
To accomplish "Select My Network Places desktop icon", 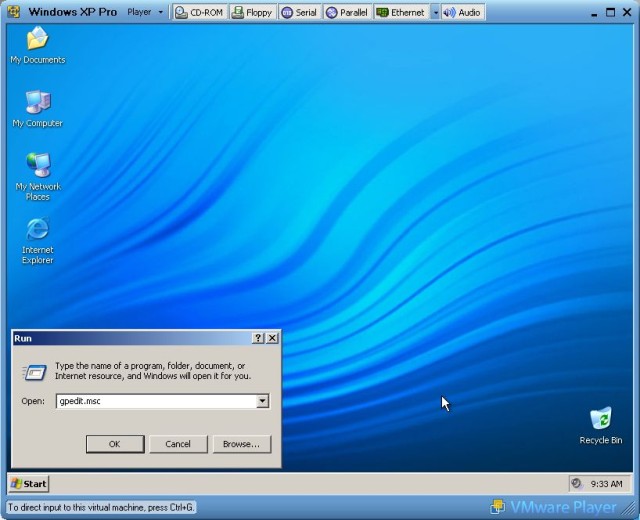I will [38, 177].
